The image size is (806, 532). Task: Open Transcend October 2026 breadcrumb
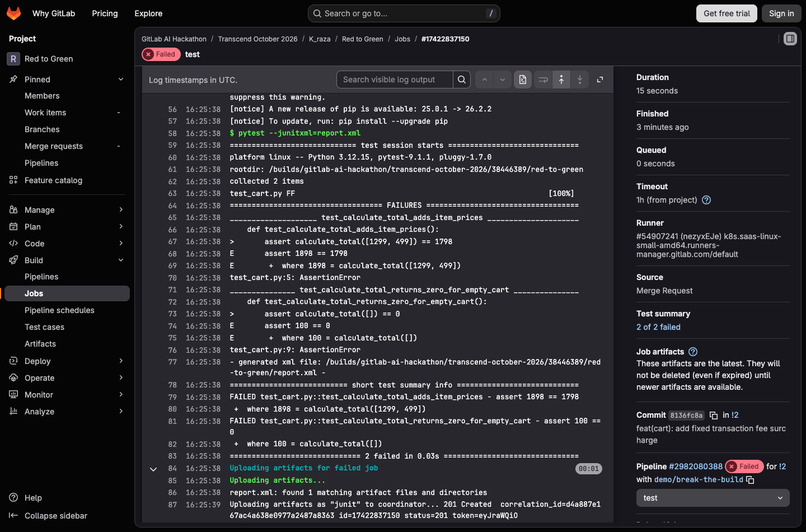tap(258, 39)
